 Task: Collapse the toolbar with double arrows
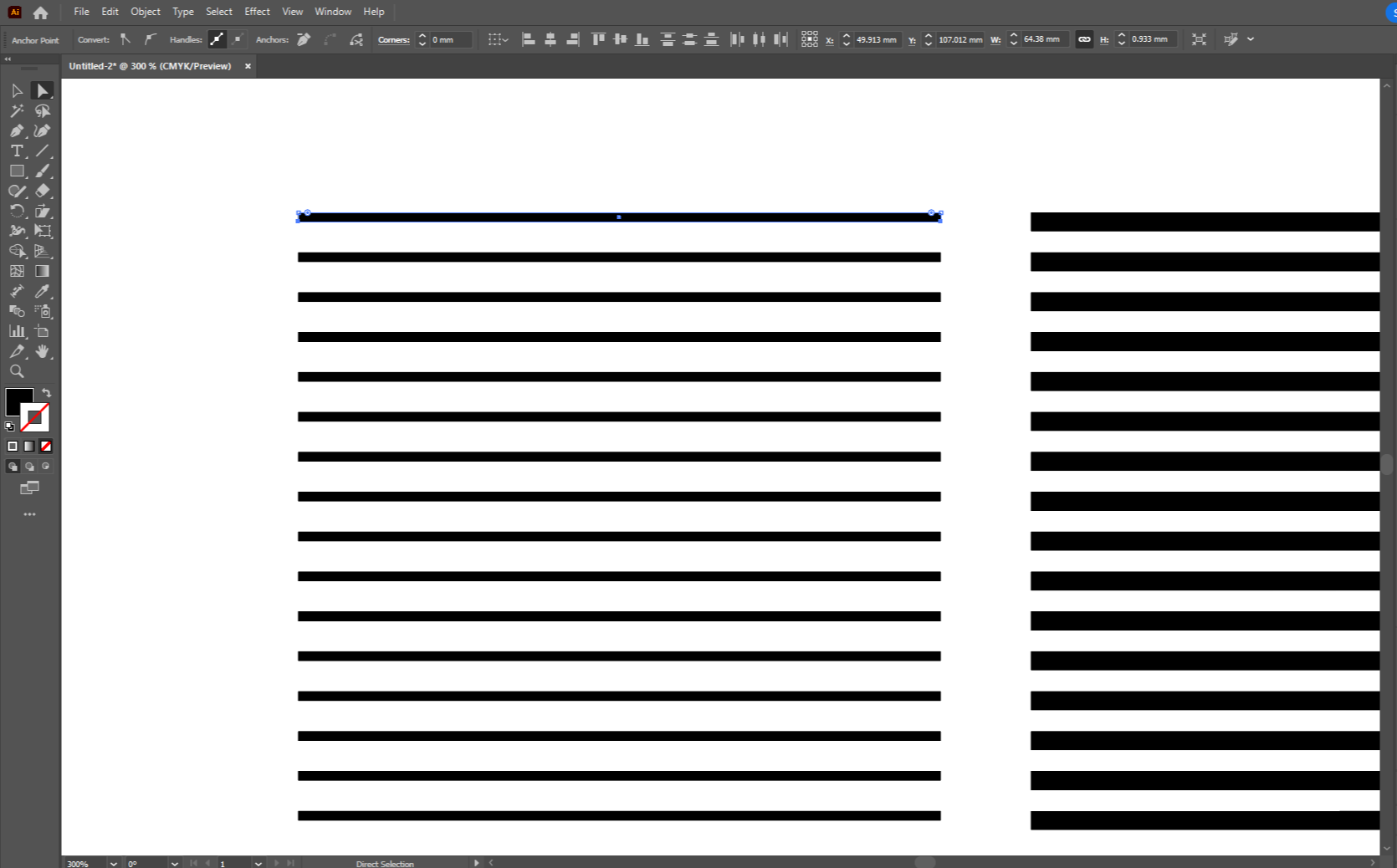[x=8, y=59]
